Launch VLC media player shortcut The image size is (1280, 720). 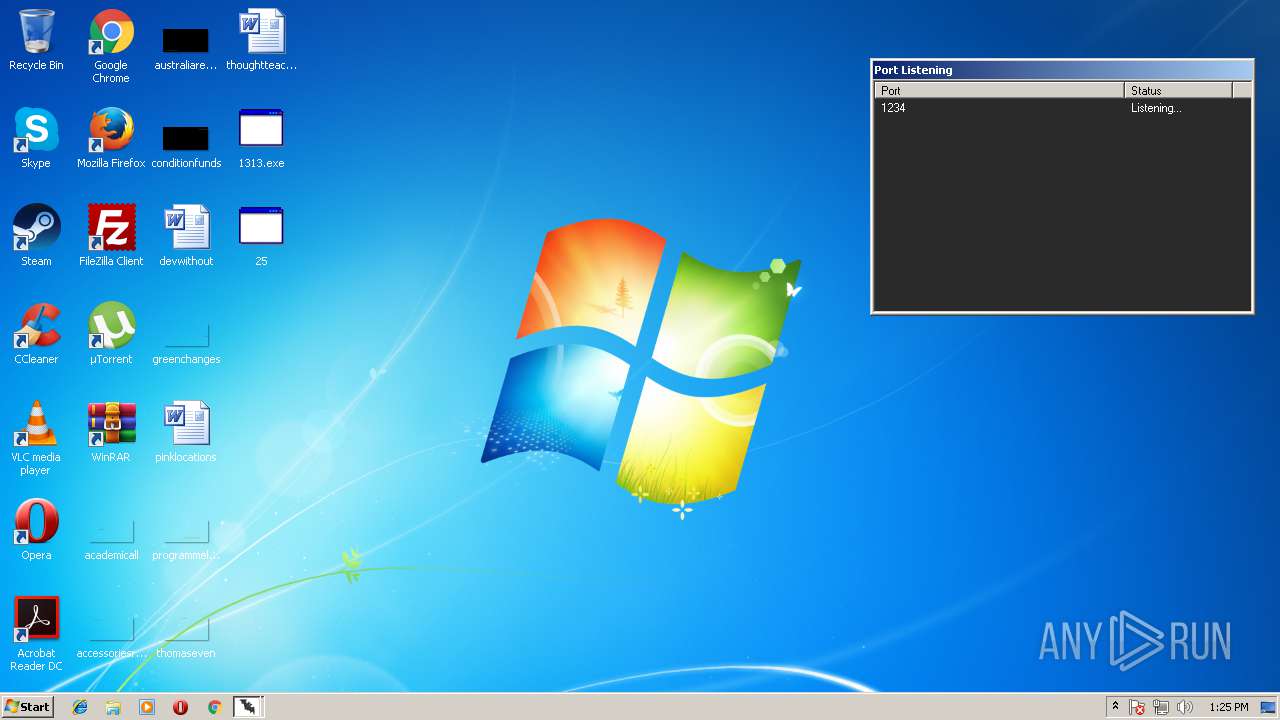[x=36, y=439]
